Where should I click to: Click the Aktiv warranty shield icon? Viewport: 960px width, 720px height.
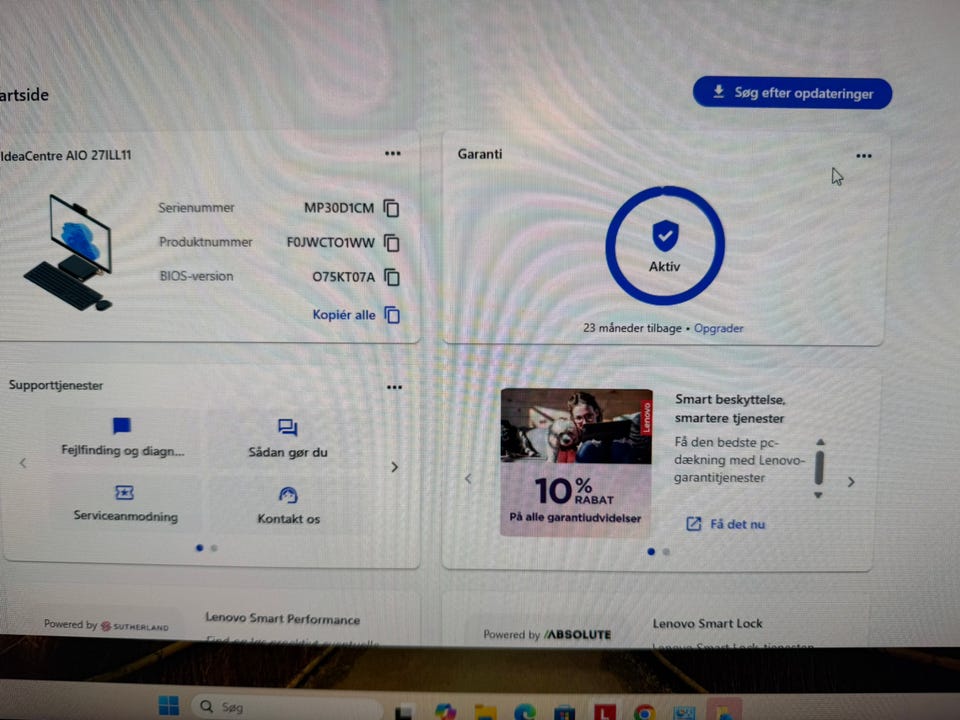[666, 236]
